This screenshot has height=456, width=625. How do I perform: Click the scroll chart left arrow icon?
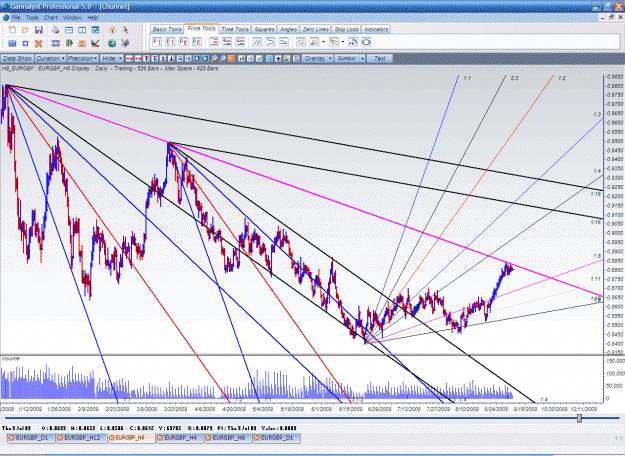coord(197,59)
